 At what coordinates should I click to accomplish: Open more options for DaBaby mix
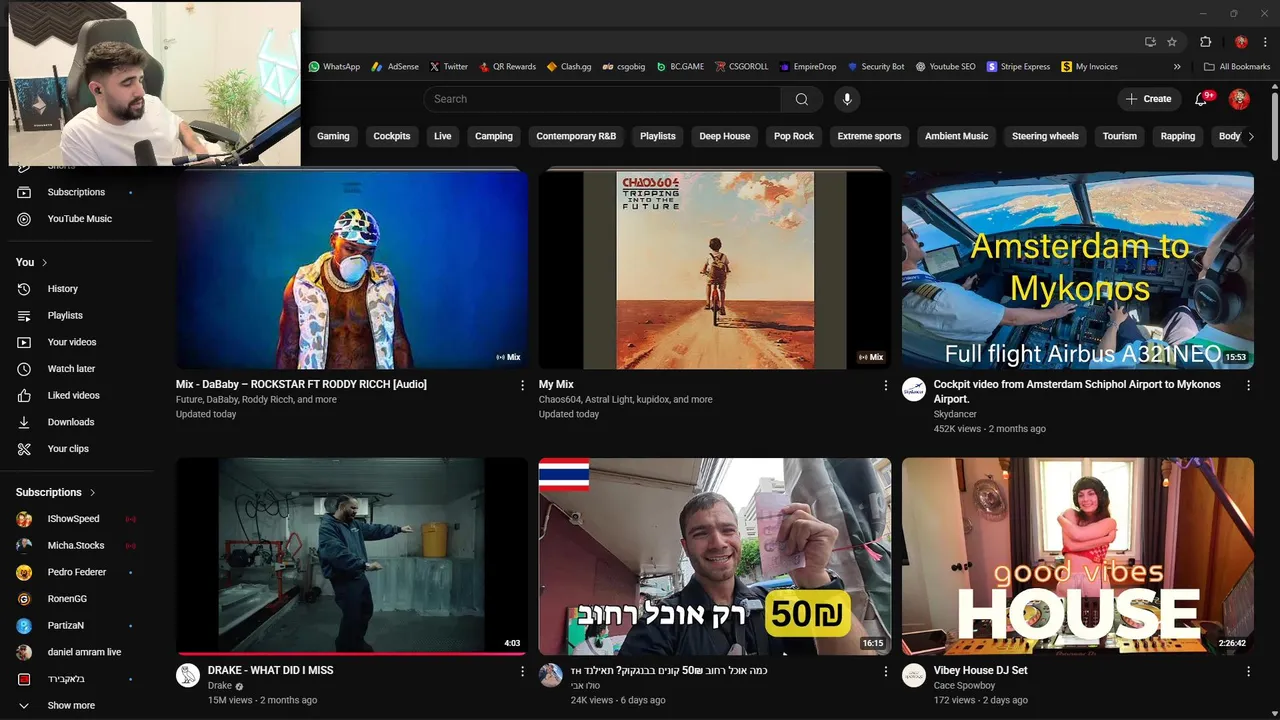point(522,385)
